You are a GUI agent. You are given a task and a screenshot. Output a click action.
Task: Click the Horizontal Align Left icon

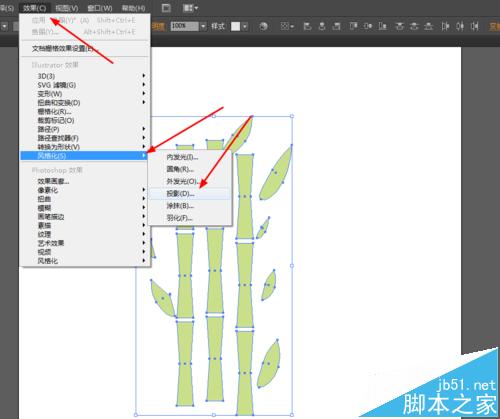(307, 26)
